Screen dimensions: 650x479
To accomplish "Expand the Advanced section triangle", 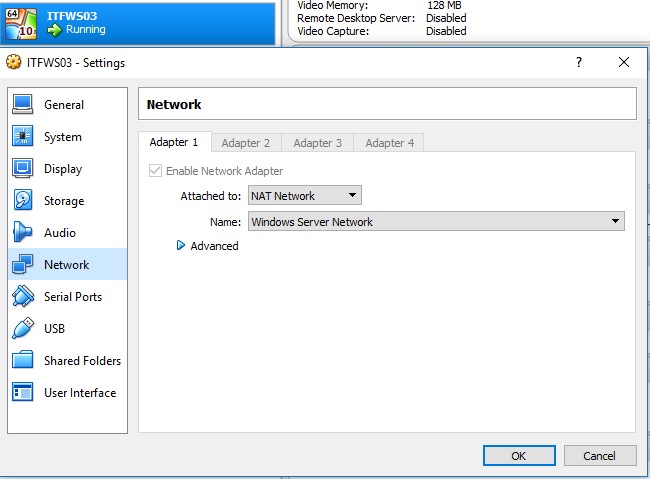I will pos(180,246).
